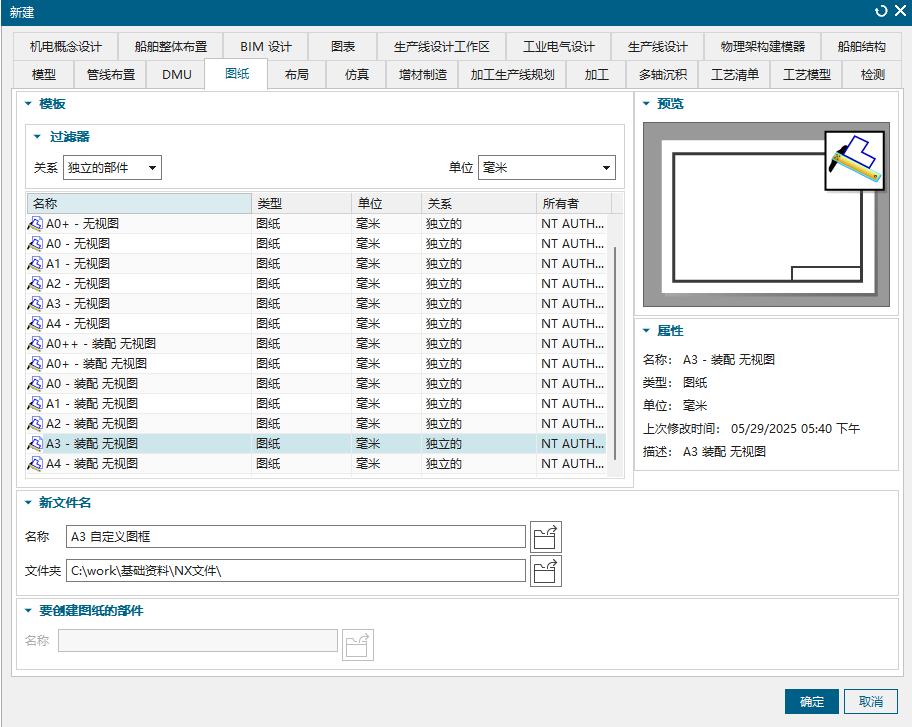Click the folder browse icon beside the 名称 field
This screenshot has height=727, width=912.
[x=546, y=536]
